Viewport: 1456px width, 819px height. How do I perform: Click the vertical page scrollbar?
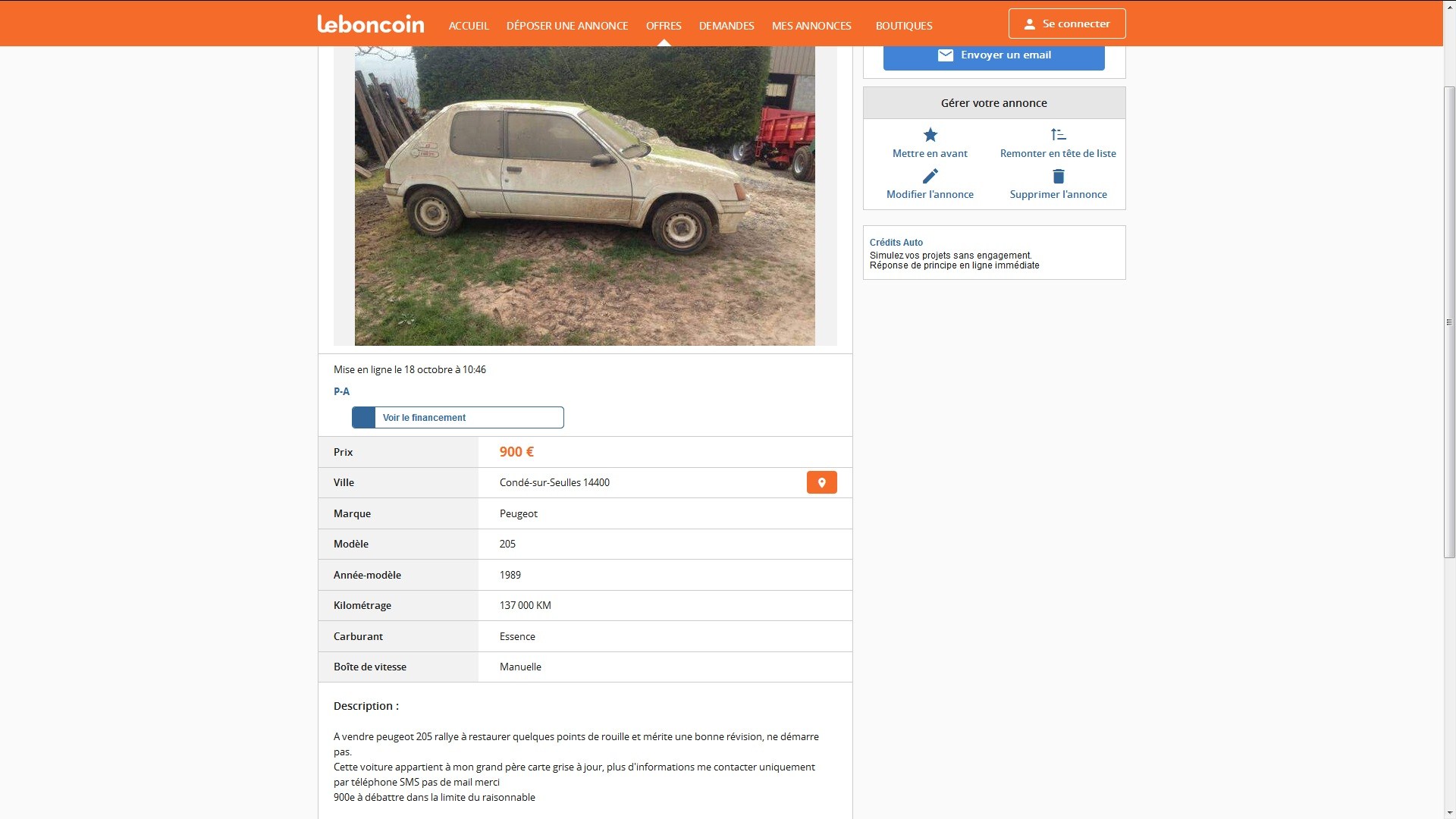point(1449,322)
